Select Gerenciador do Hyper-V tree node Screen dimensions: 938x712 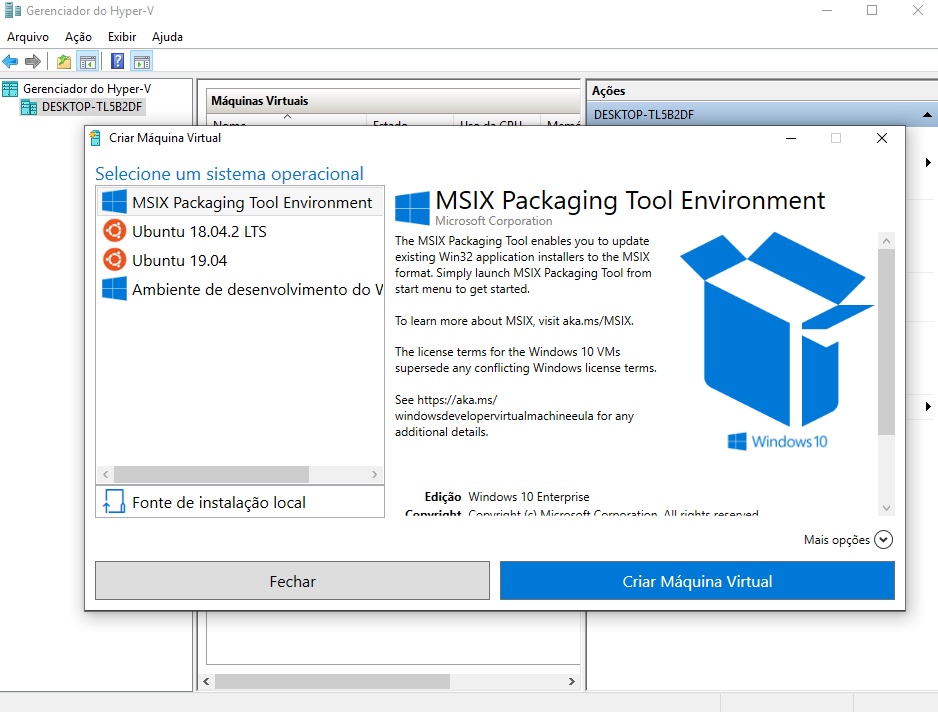coord(87,89)
